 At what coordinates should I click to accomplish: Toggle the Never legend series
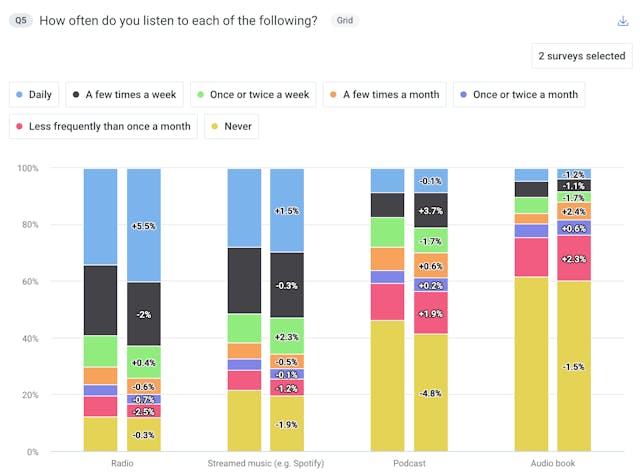[232, 127]
